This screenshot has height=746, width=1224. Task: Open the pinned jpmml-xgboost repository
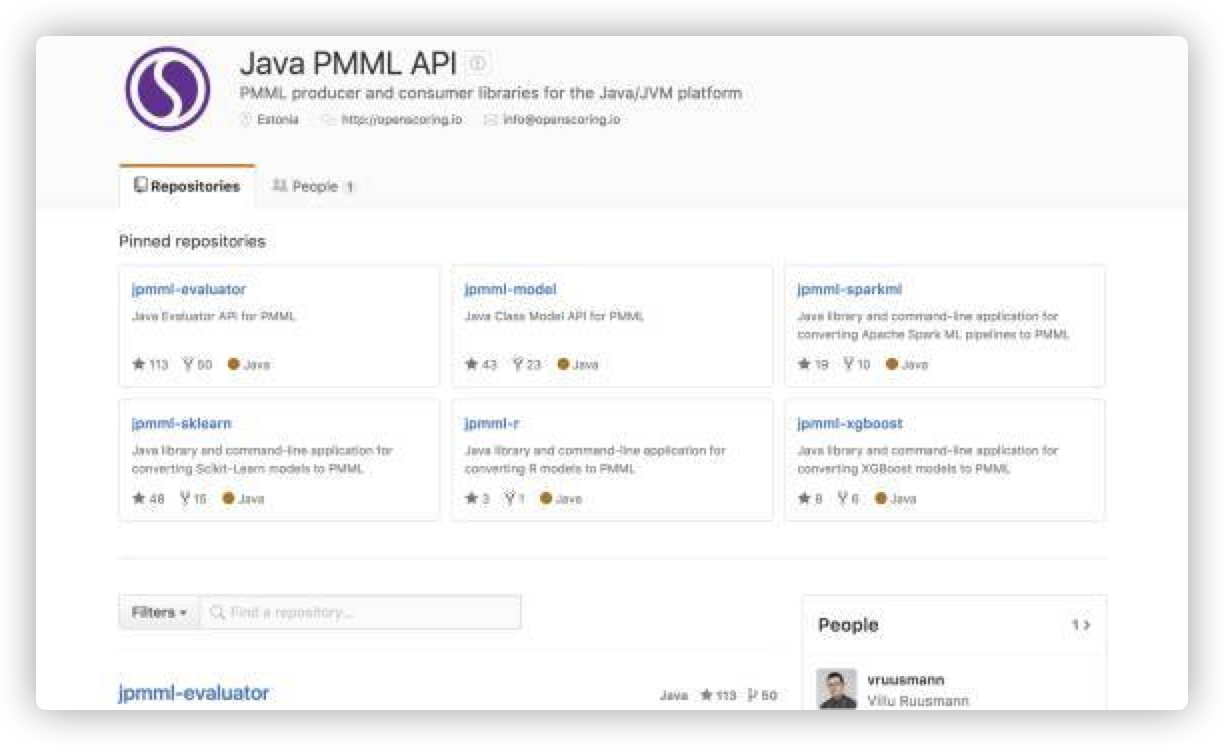pos(849,423)
